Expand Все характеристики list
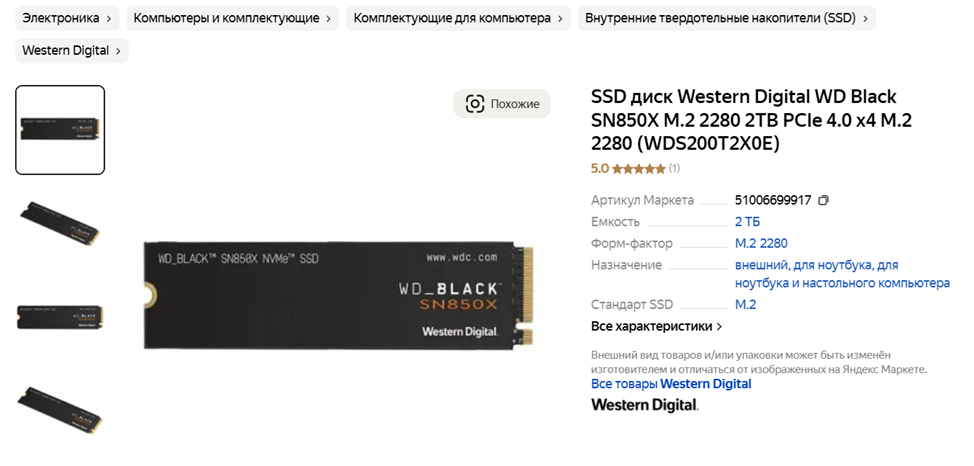974x466 pixels. click(x=656, y=326)
